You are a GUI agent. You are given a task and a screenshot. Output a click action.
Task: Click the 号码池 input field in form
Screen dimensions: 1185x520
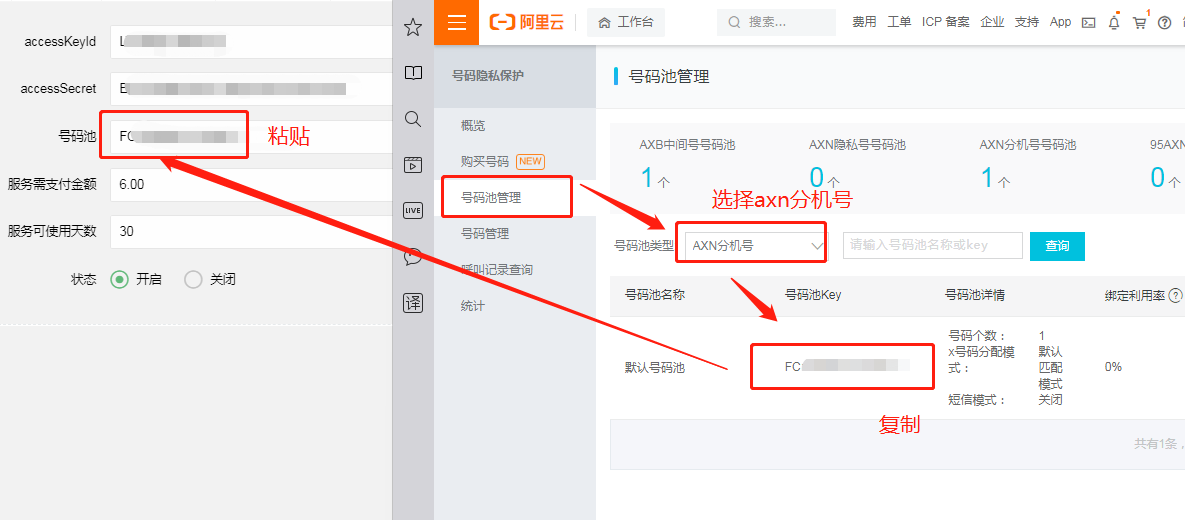(251, 137)
